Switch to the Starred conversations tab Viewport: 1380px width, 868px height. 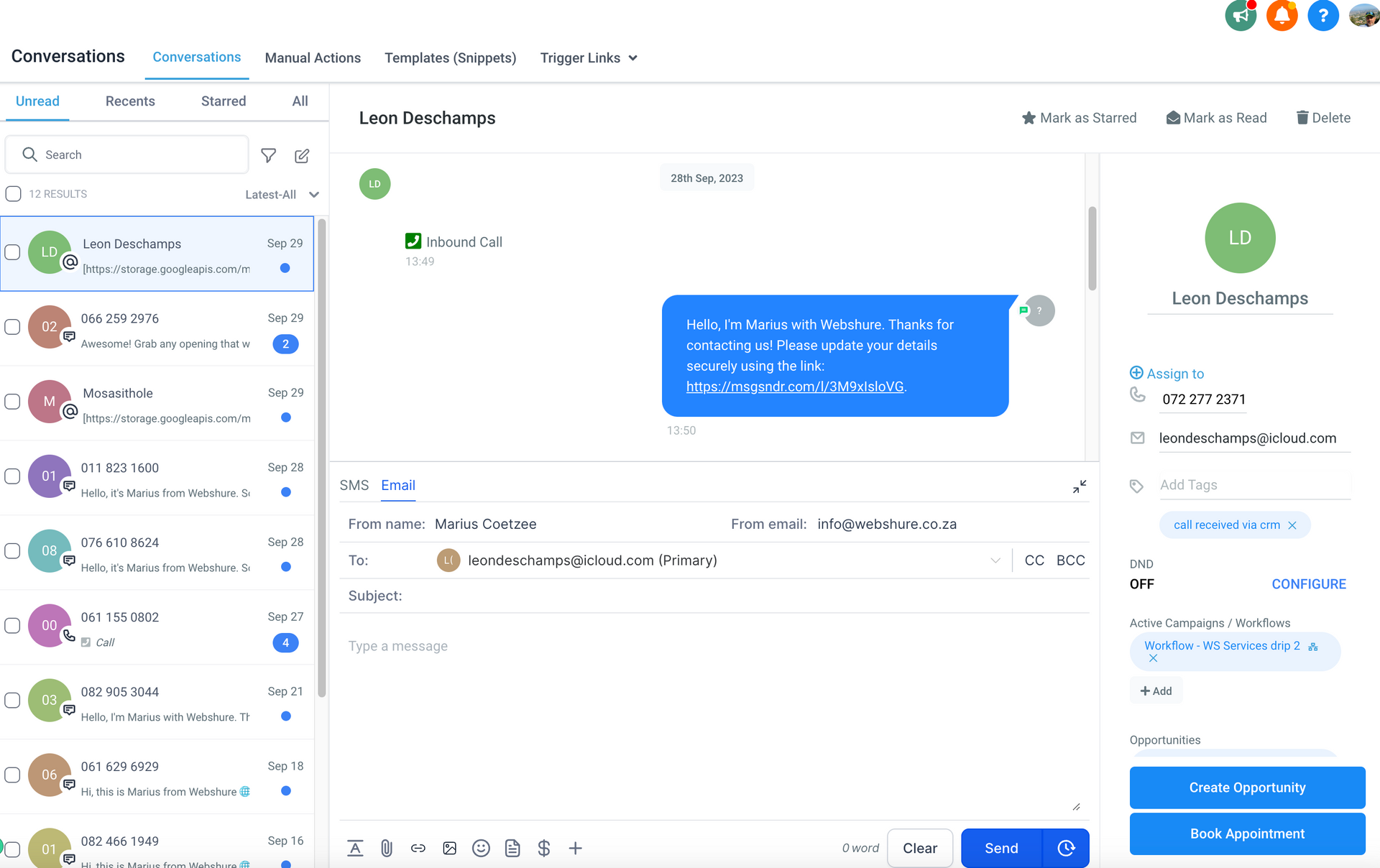tap(224, 101)
